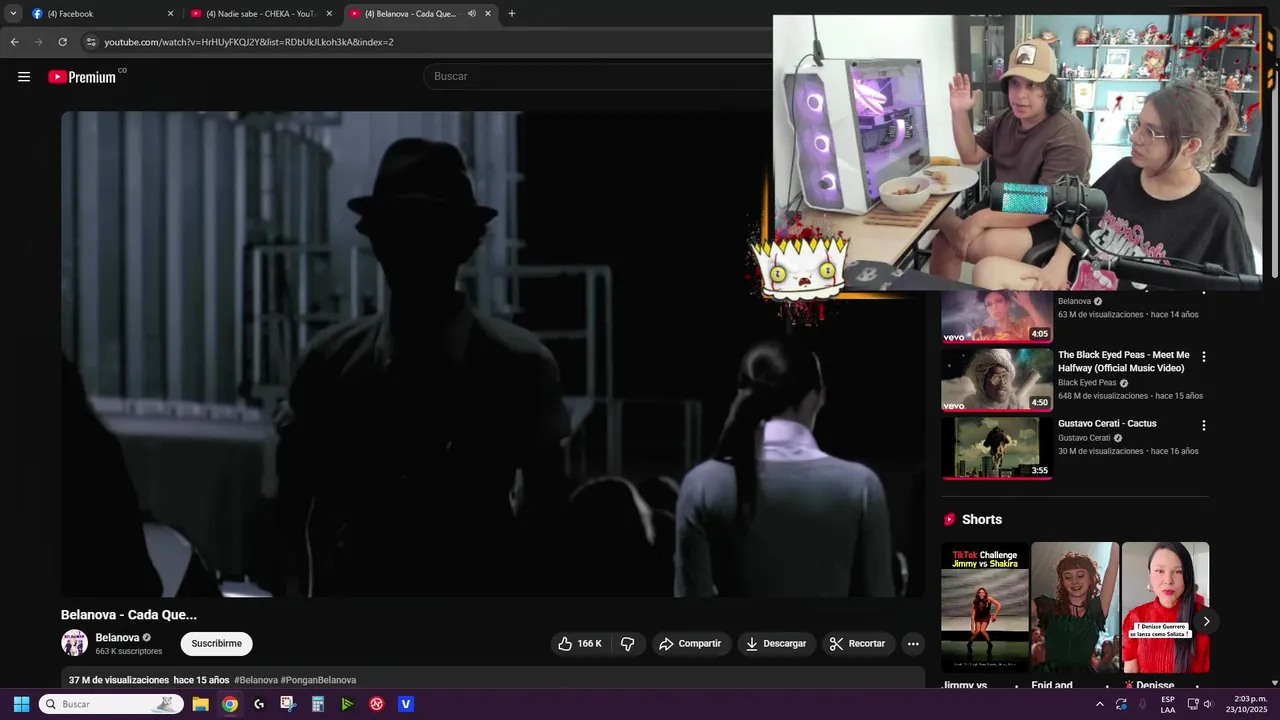The width and height of the screenshot is (1280, 720).
Task: Click the browser back arrow
Action: (x=15, y=42)
